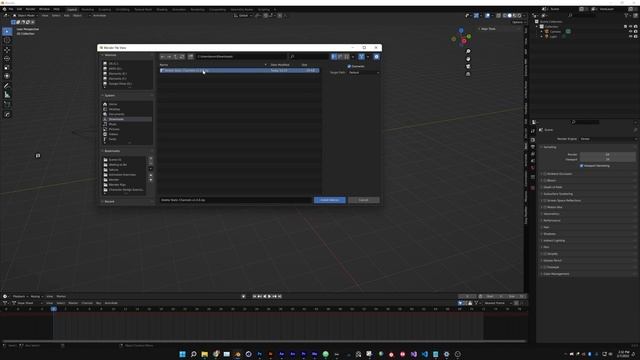Select the highlighted zip file row
The image size is (640, 360).
tap(239, 71)
